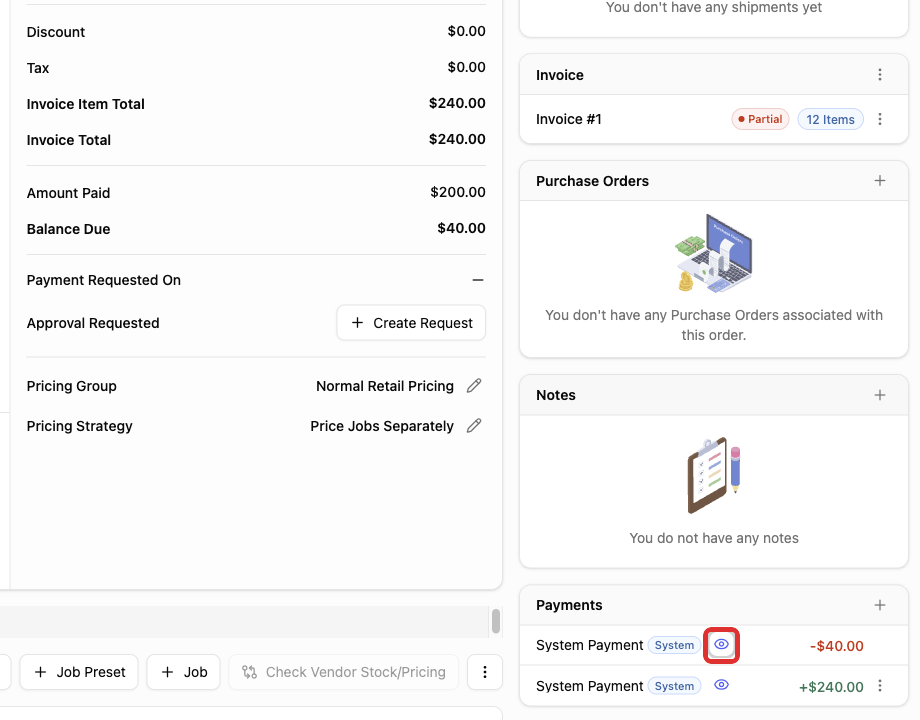Viewport: 920px width, 720px height.
Task: Edit the Pricing Group pencil icon
Action: 474,386
